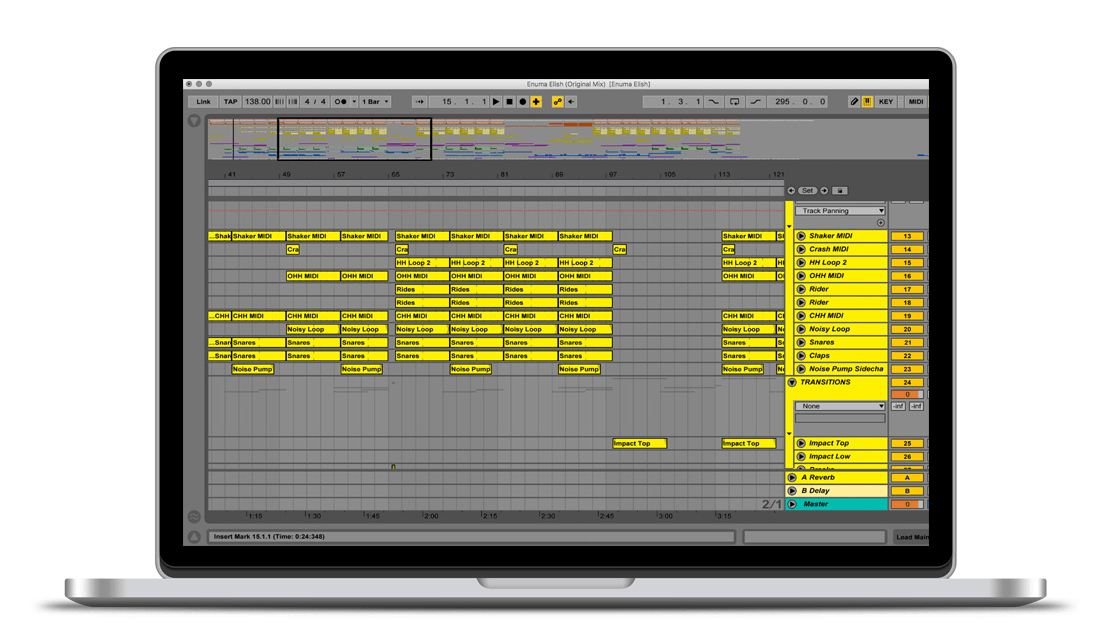Adjust the Master volume slider
The width and height of the screenshot is (1100, 640).
pos(907,505)
